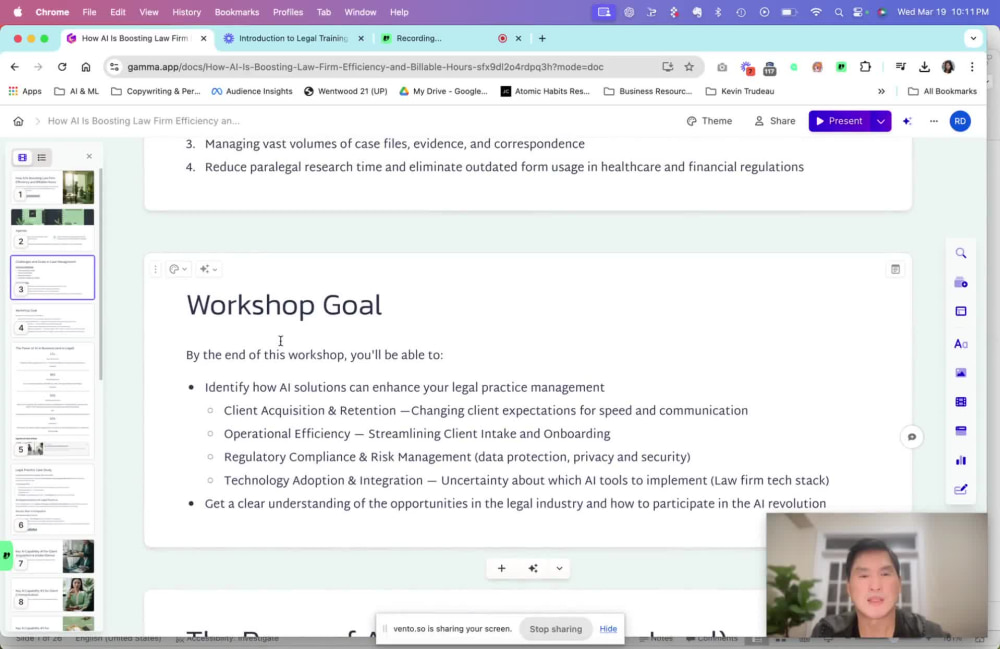Click the Hide link in sharing bar
The image size is (1000, 649).
608,629
